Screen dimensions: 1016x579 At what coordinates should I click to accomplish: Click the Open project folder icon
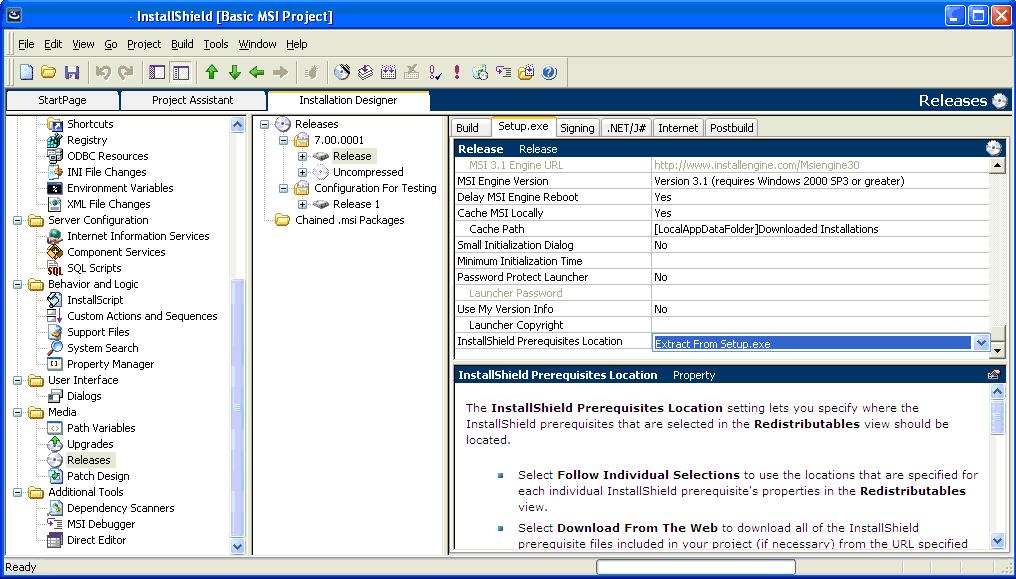click(48, 72)
